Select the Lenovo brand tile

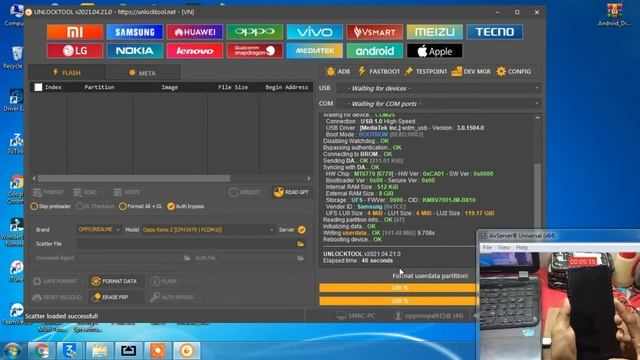[195, 51]
